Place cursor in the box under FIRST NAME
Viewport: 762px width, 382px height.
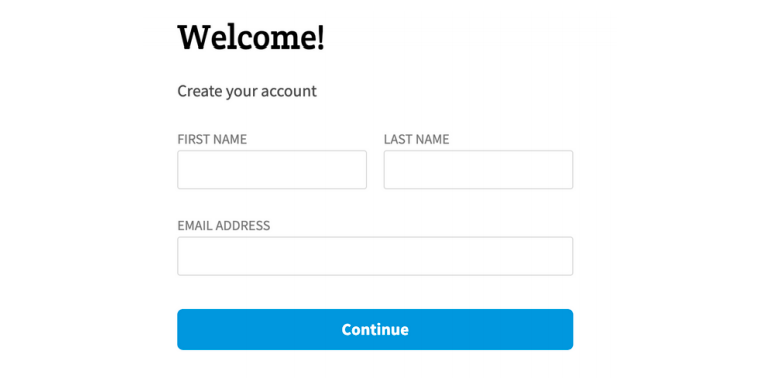coord(272,170)
